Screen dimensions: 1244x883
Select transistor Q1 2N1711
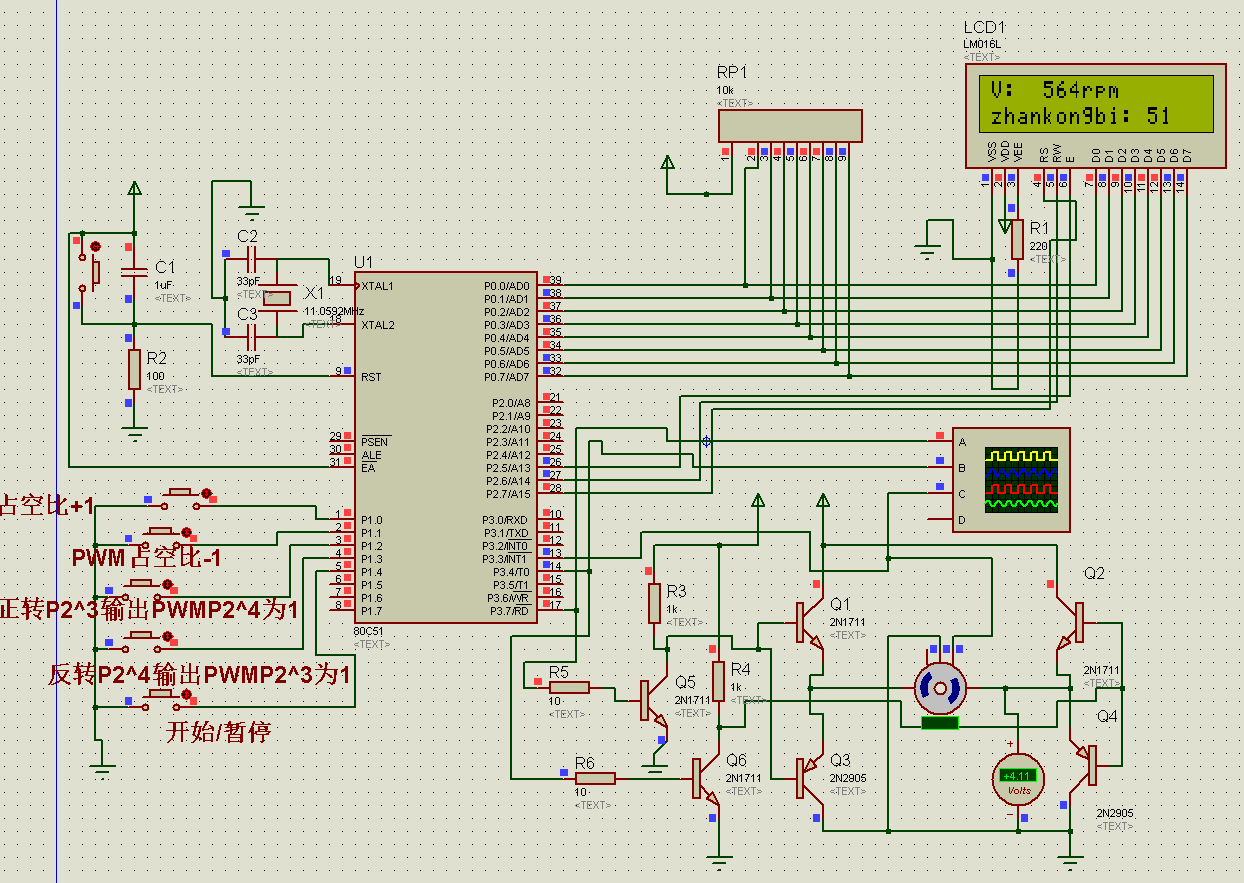(808, 622)
